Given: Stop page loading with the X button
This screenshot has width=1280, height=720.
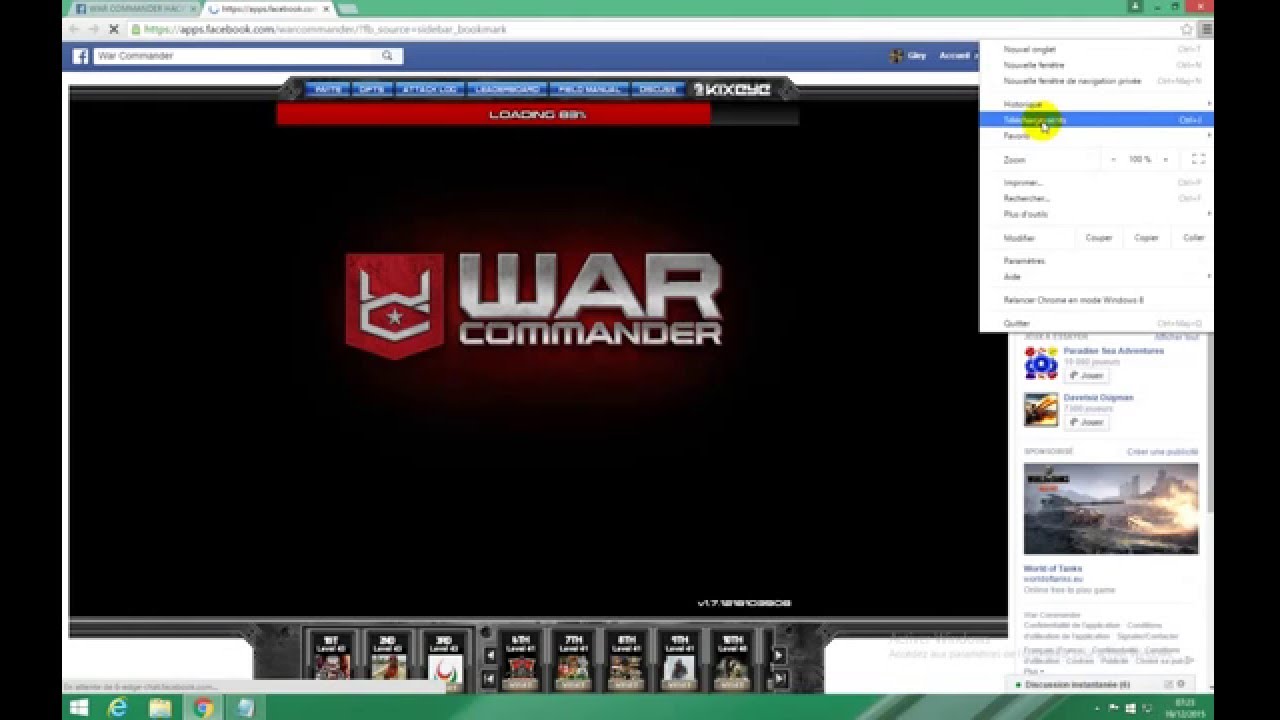Looking at the screenshot, I should pyautogui.click(x=113, y=29).
